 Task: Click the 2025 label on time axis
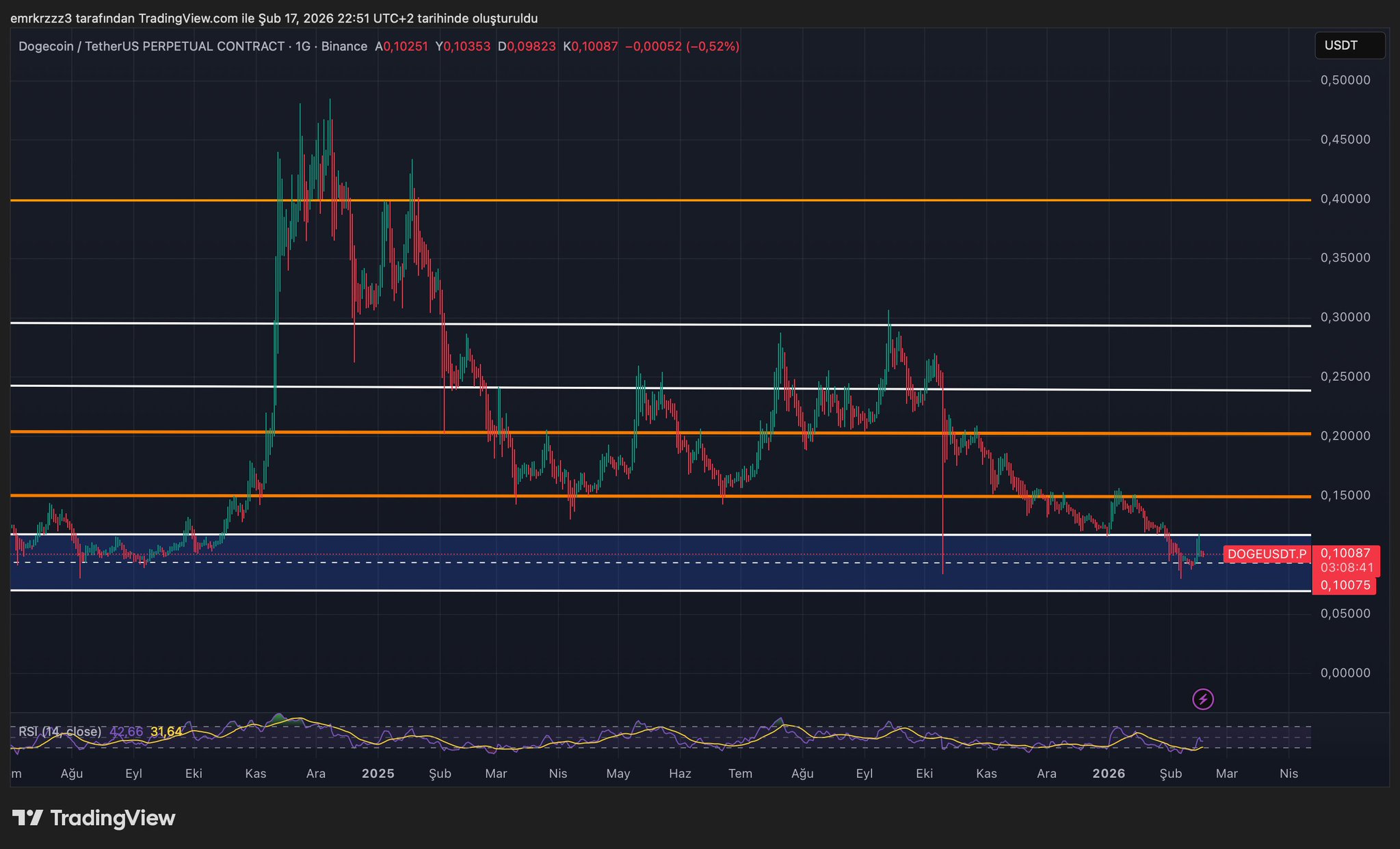coord(378,774)
